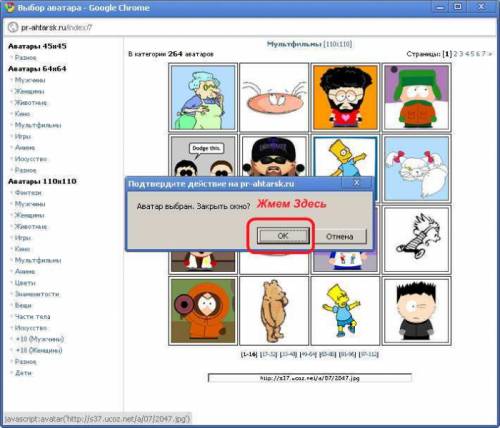Viewport: 500px width, 428px height.
Task: Open Разное under Аватары 110x110
Action: pos(25,362)
